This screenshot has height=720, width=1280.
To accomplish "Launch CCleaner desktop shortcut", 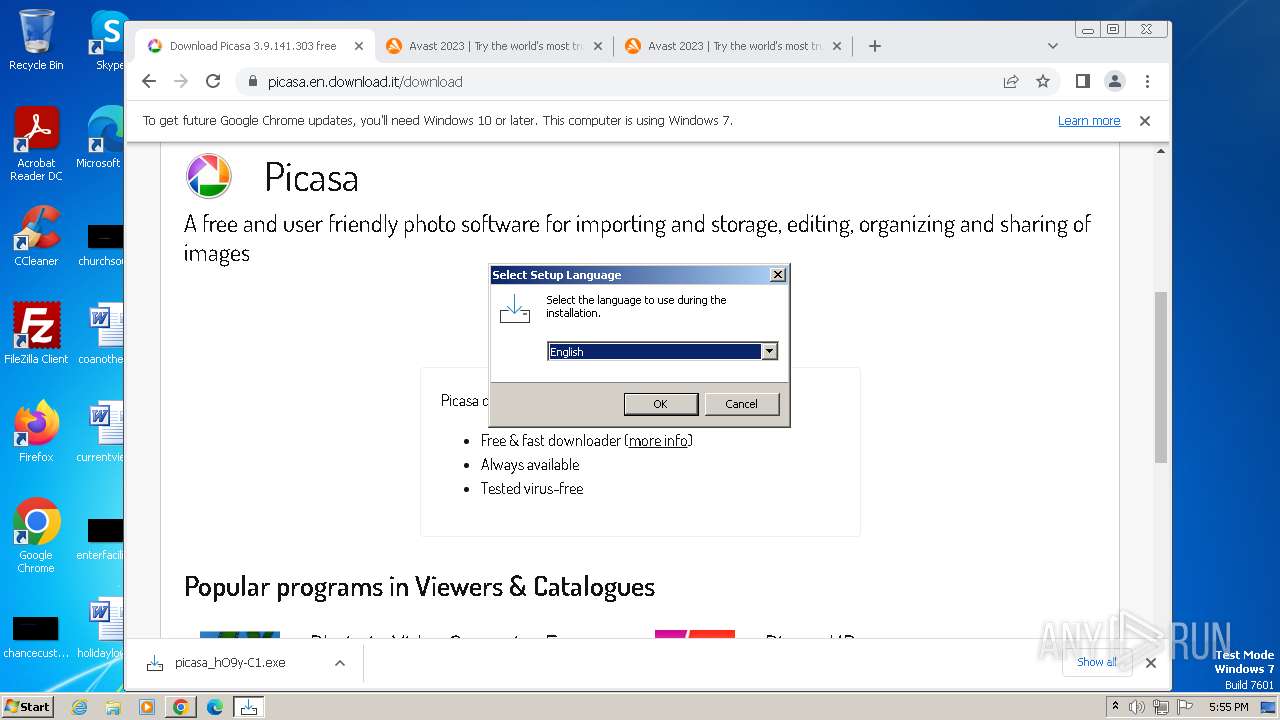I will pyautogui.click(x=36, y=236).
